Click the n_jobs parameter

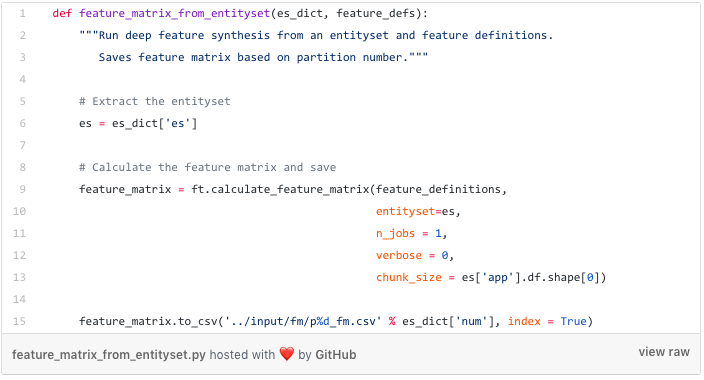pyautogui.click(x=396, y=234)
